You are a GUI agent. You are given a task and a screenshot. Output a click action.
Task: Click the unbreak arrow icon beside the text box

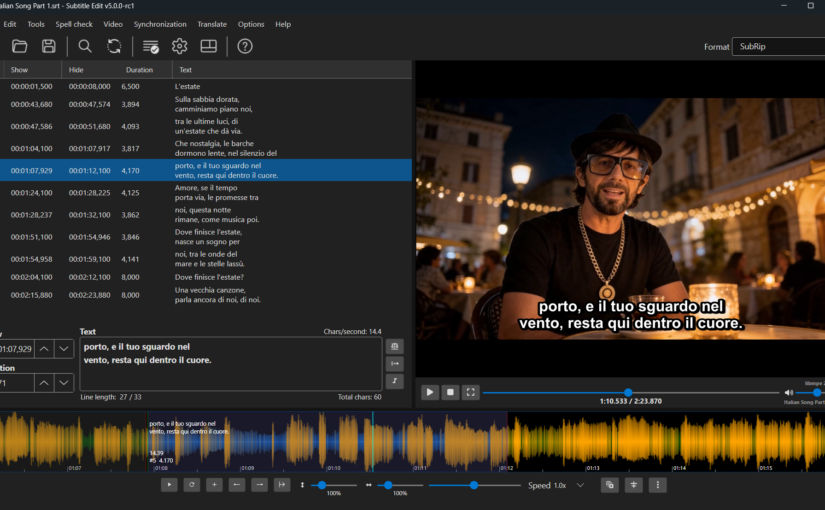tap(395, 364)
